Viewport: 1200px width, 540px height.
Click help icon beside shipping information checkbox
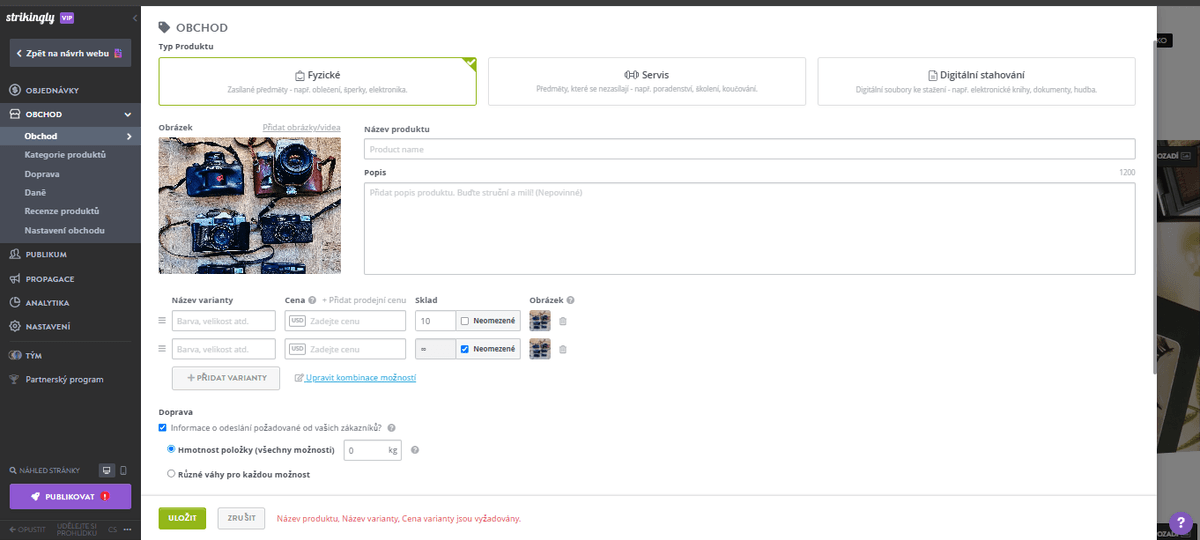click(x=392, y=428)
